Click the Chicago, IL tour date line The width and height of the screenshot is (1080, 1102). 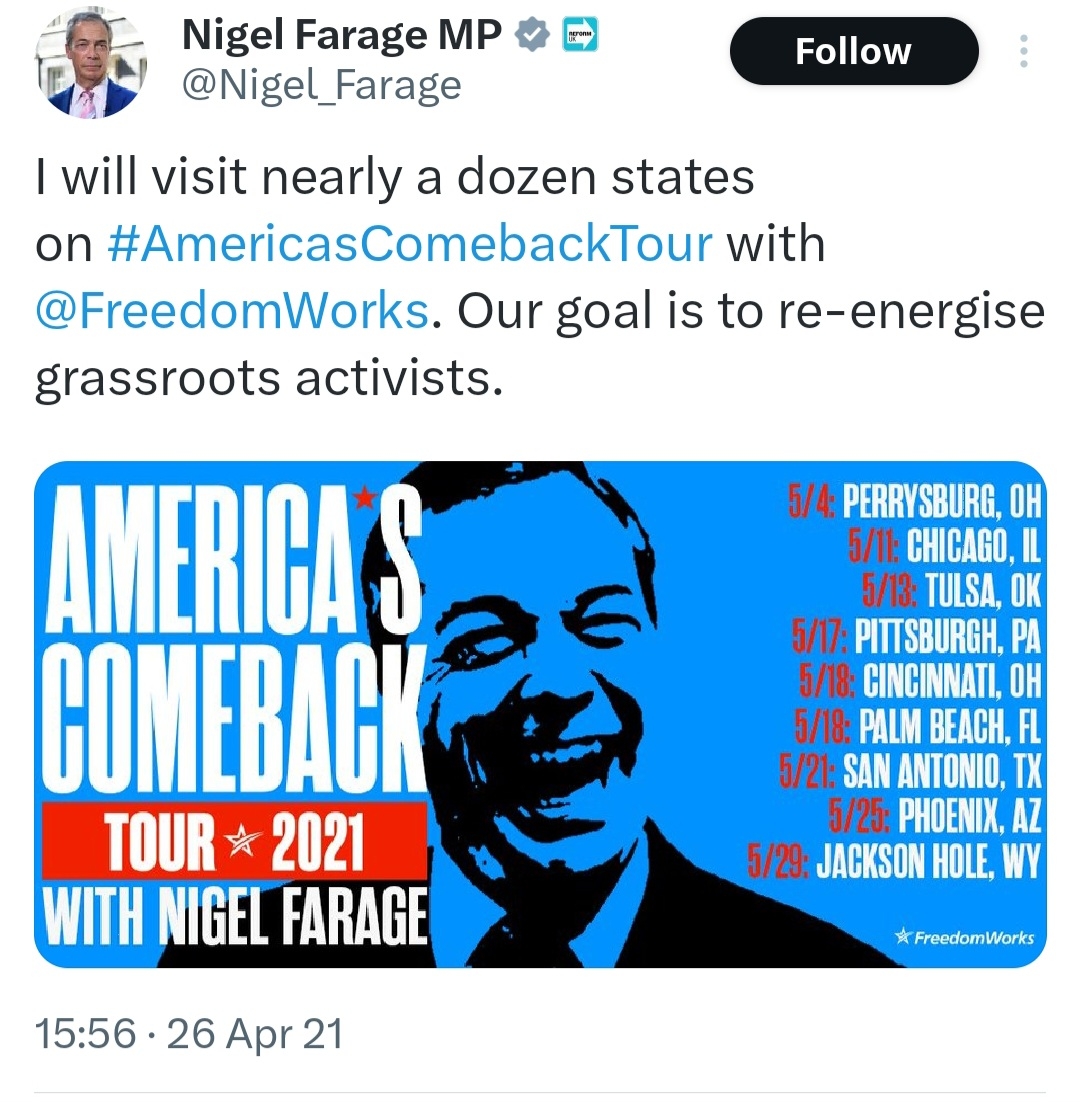944,545
